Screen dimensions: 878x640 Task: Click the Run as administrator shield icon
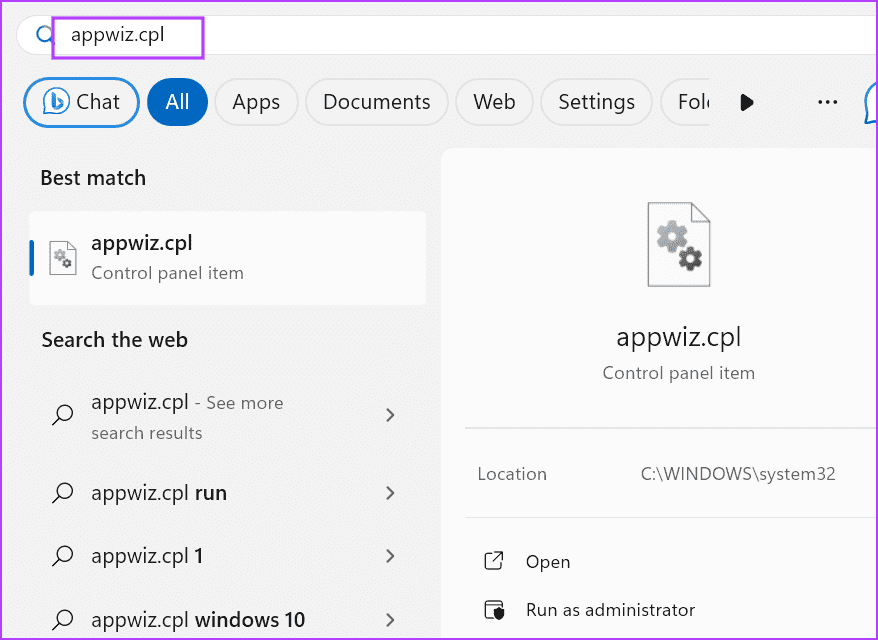click(x=494, y=610)
